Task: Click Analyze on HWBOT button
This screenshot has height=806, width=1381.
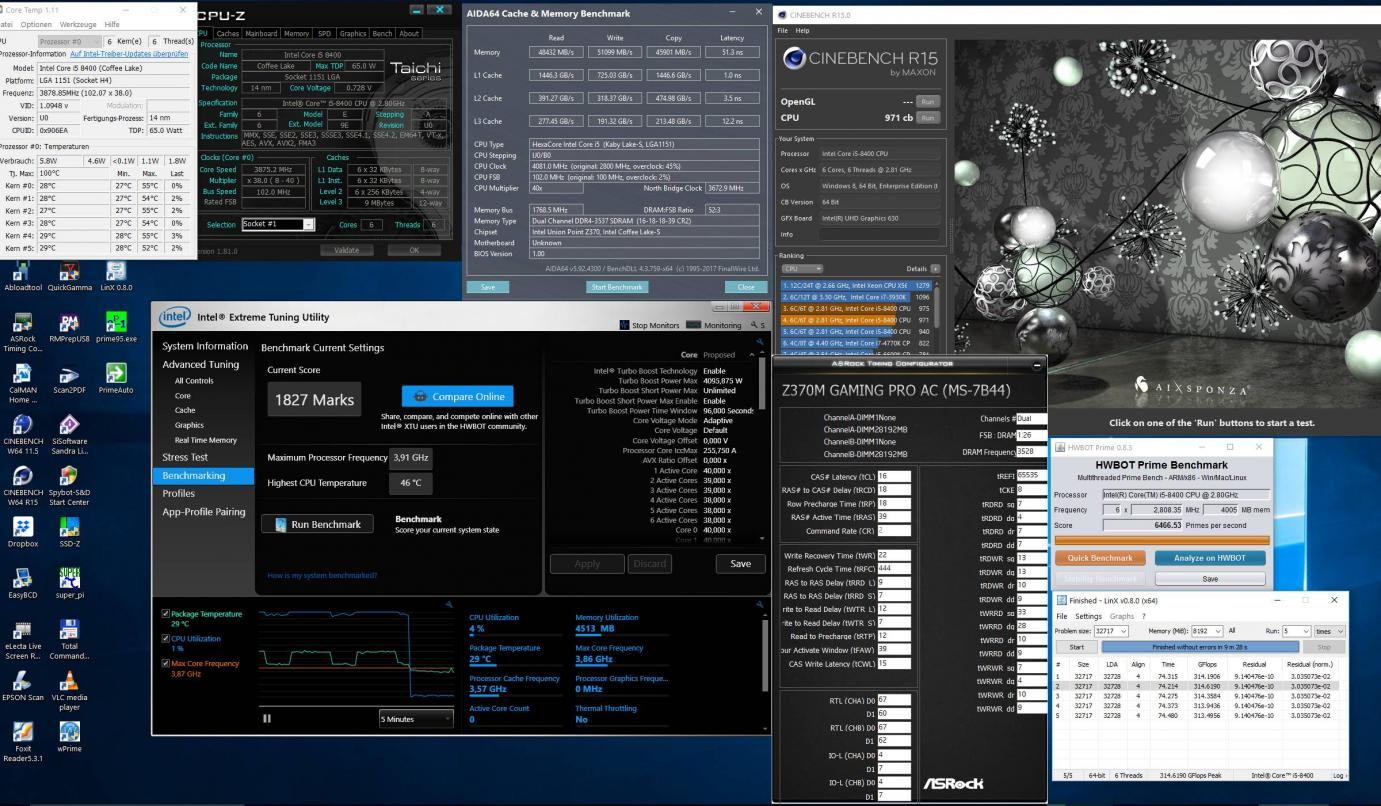Action: (1211, 558)
